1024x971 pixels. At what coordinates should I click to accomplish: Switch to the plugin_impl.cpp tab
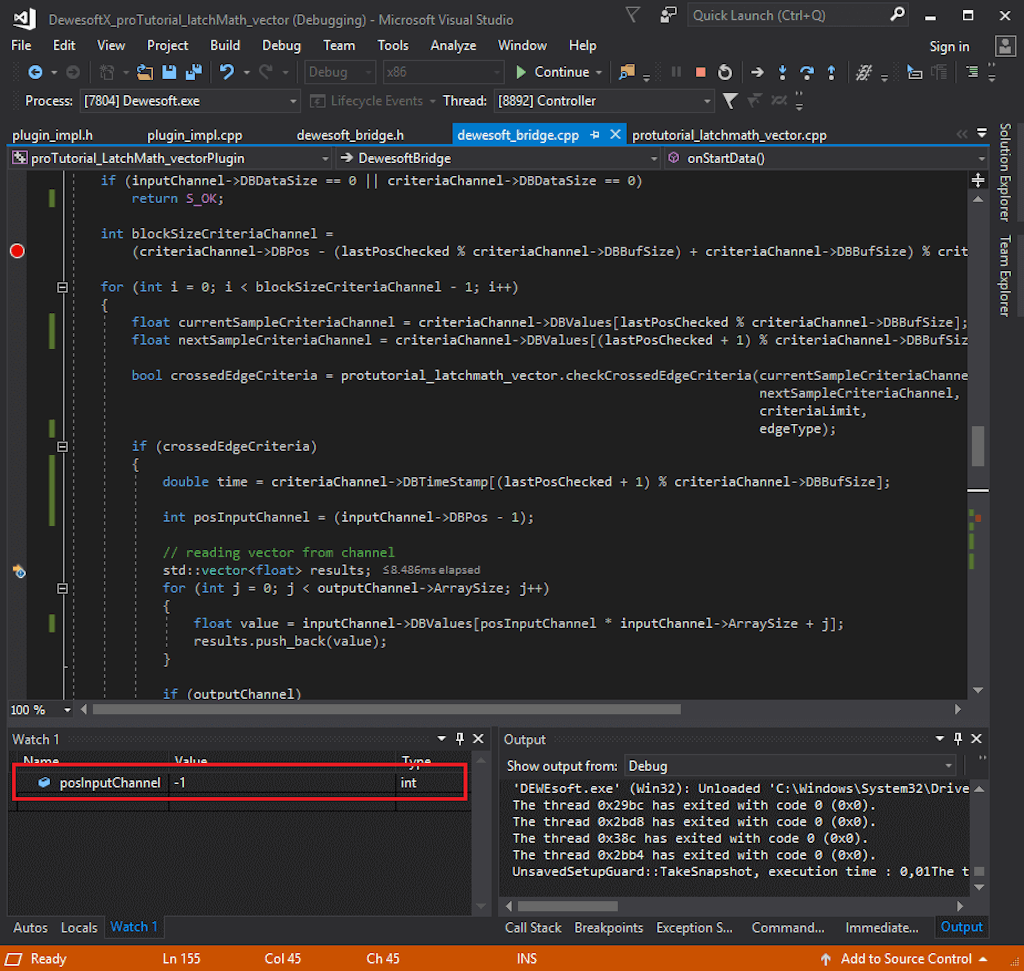click(x=195, y=135)
